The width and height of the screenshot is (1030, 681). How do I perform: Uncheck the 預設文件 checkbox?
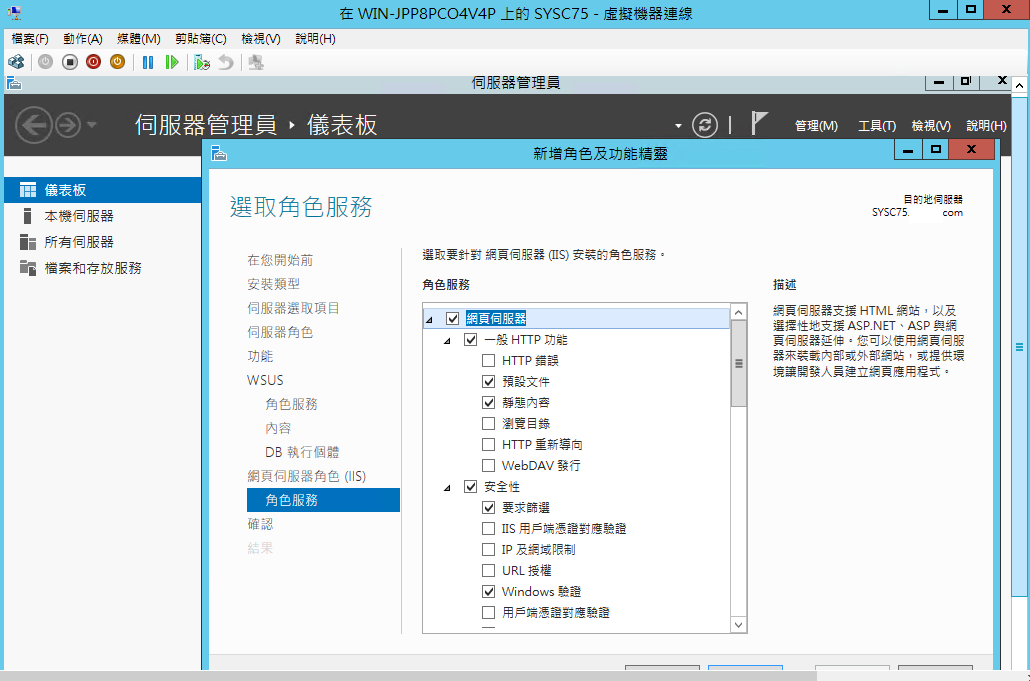pyautogui.click(x=488, y=382)
